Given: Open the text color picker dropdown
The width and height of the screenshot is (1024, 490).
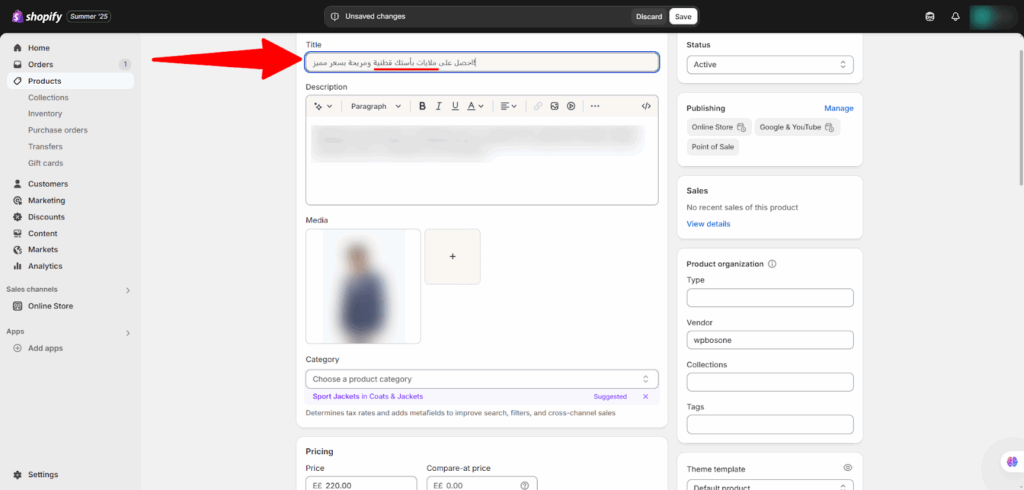Looking at the screenshot, I should (x=475, y=106).
